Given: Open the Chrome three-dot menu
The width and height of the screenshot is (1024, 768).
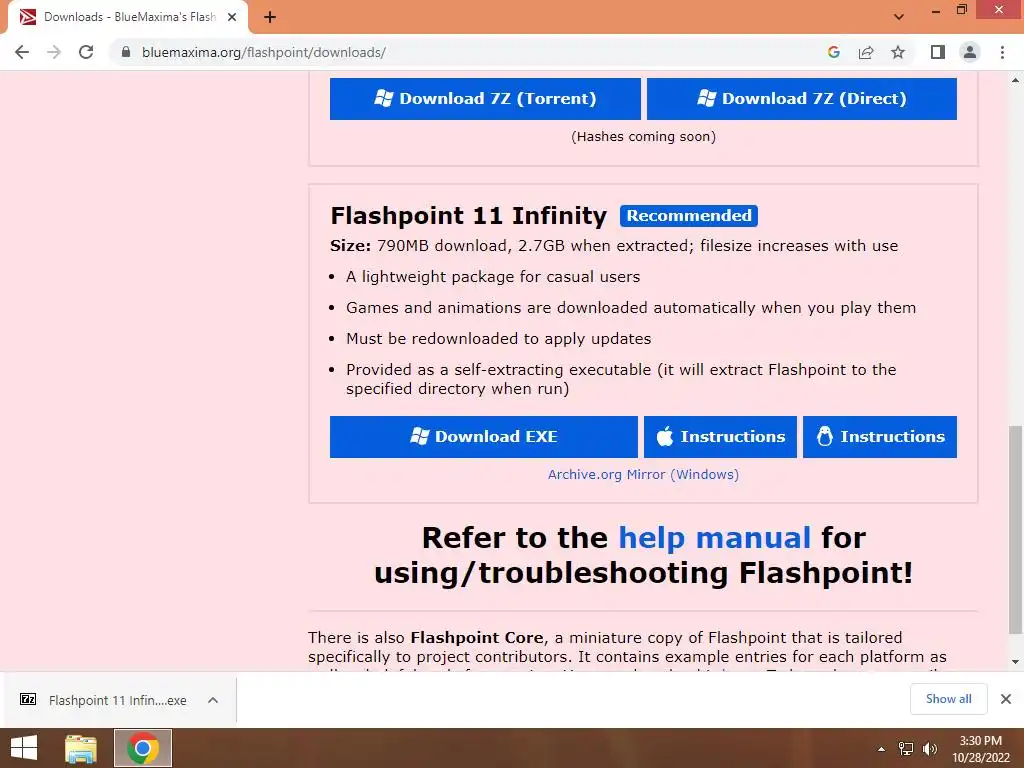Looking at the screenshot, I should point(1002,52).
